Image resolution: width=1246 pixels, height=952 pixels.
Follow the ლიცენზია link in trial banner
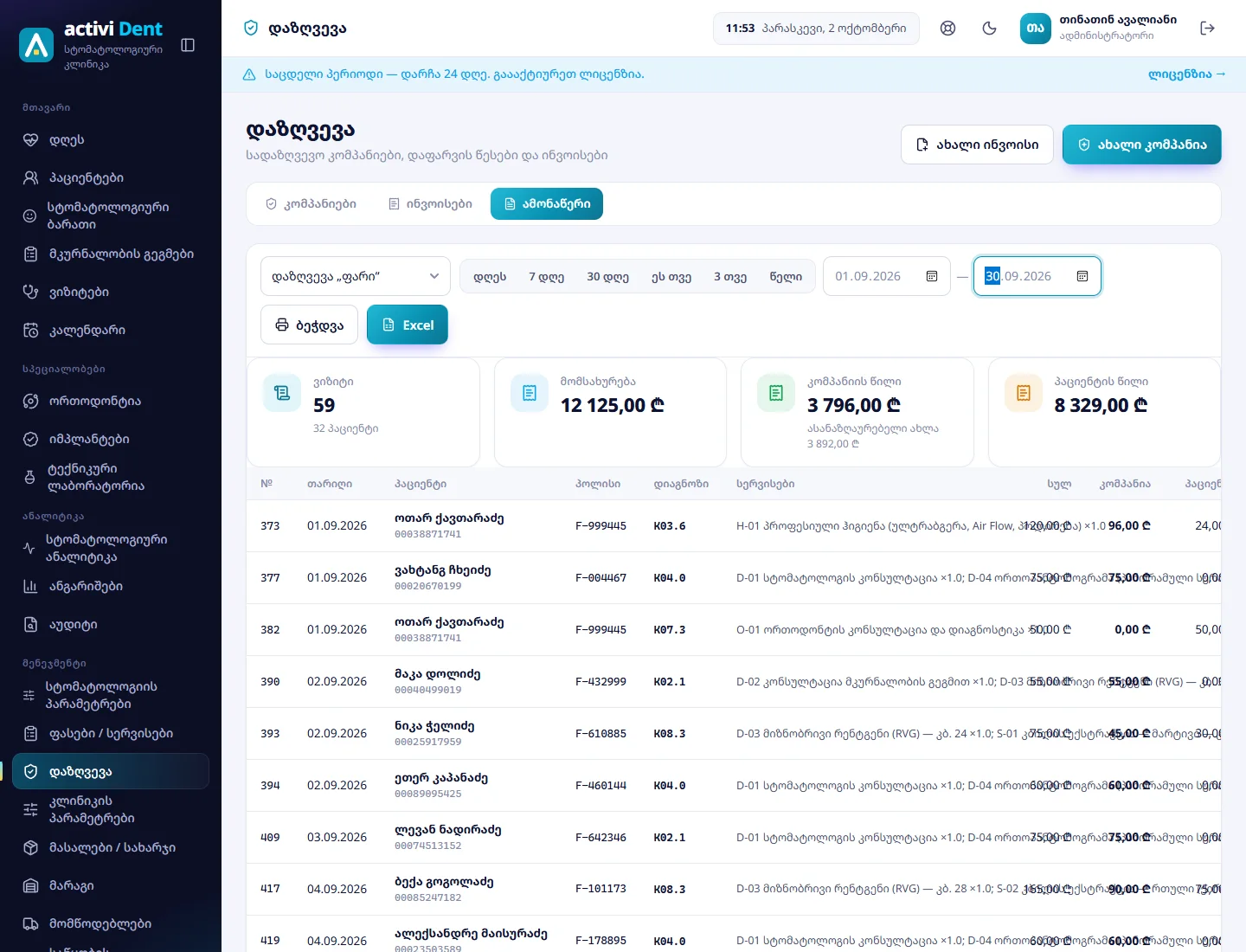tap(1186, 74)
